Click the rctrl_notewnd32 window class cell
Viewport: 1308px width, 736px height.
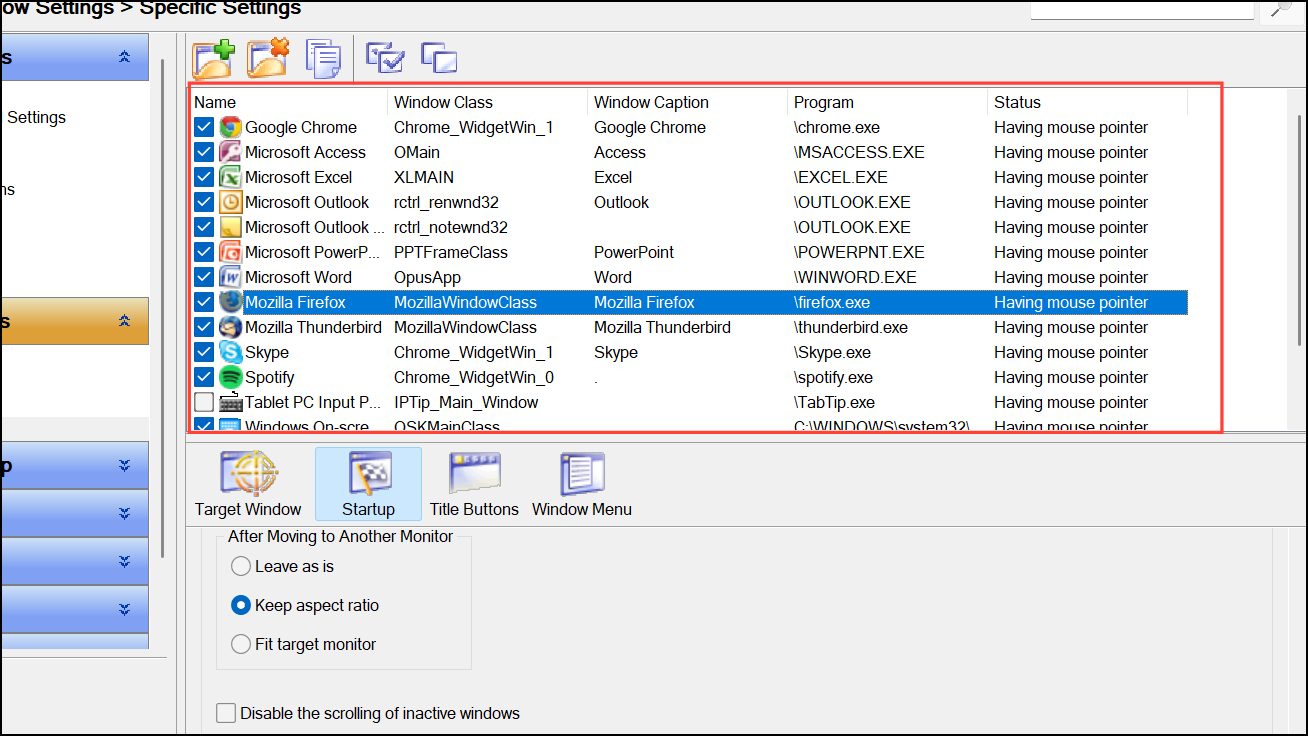coord(451,227)
